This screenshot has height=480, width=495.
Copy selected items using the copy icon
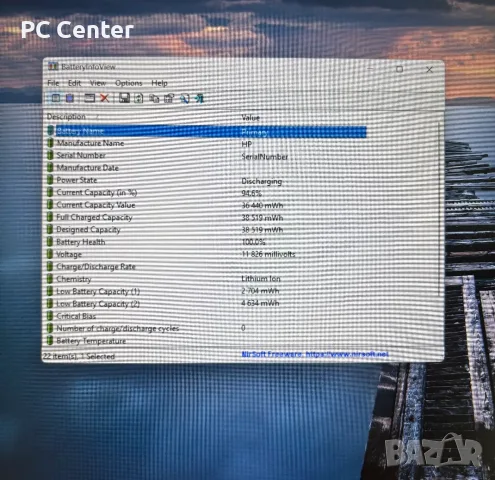coord(154,98)
